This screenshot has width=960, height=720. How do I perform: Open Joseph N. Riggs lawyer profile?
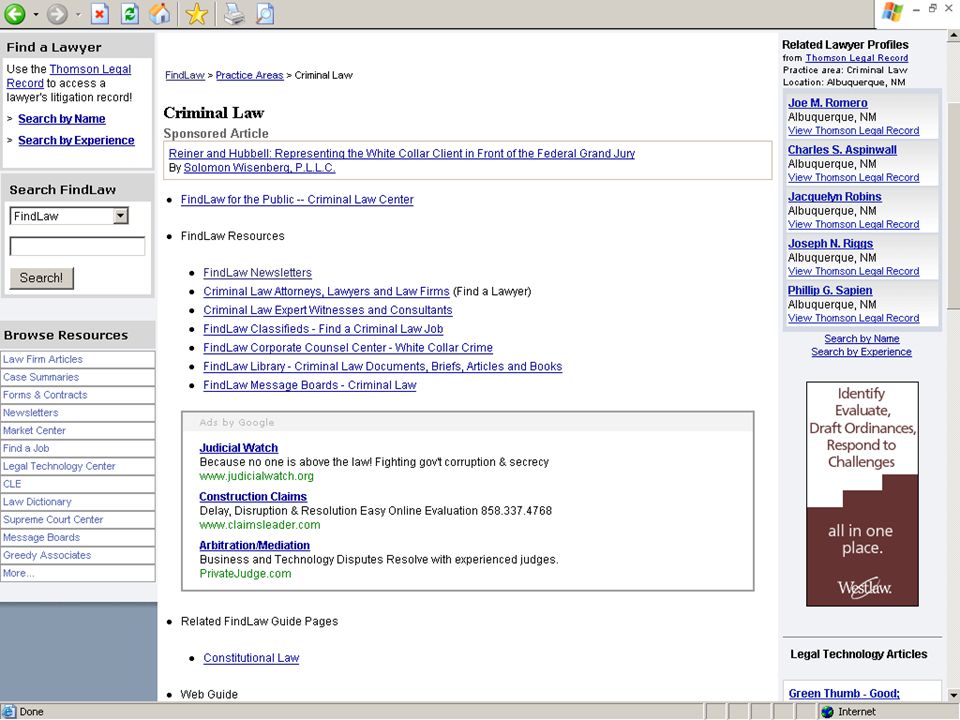[830, 243]
